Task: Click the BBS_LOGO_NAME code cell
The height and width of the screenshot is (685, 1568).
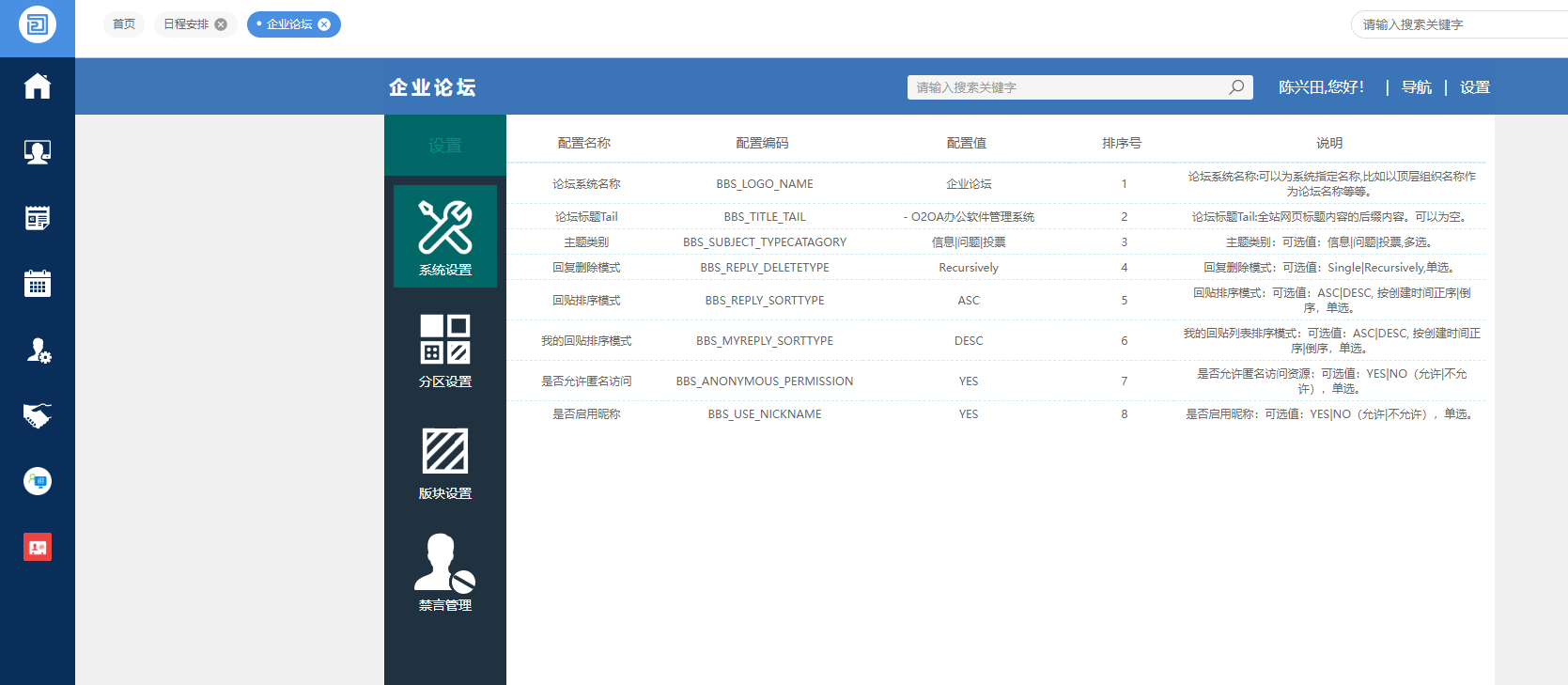Action: coord(765,184)
